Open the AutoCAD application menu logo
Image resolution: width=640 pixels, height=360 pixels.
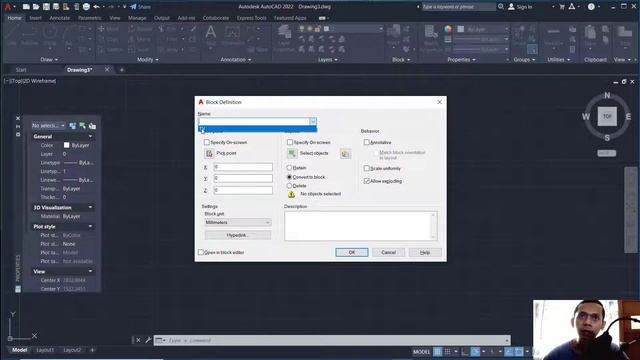pyautogui.click(x=8, y=7)
